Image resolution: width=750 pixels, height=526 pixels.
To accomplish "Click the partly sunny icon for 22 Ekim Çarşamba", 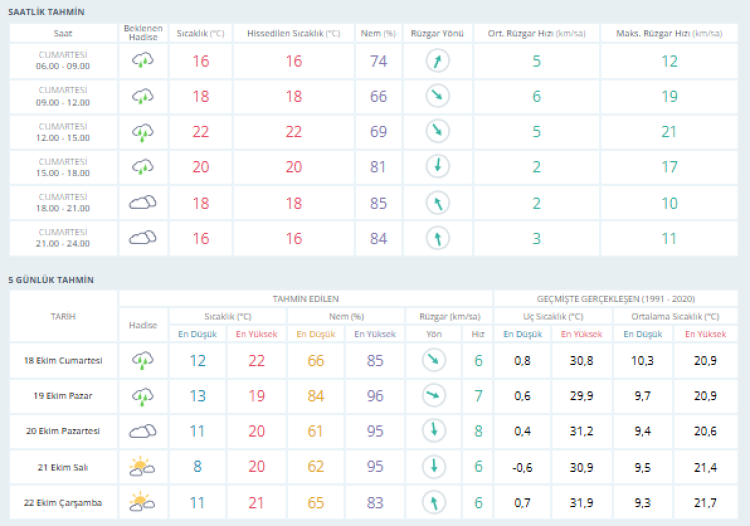I will (143, 501).
